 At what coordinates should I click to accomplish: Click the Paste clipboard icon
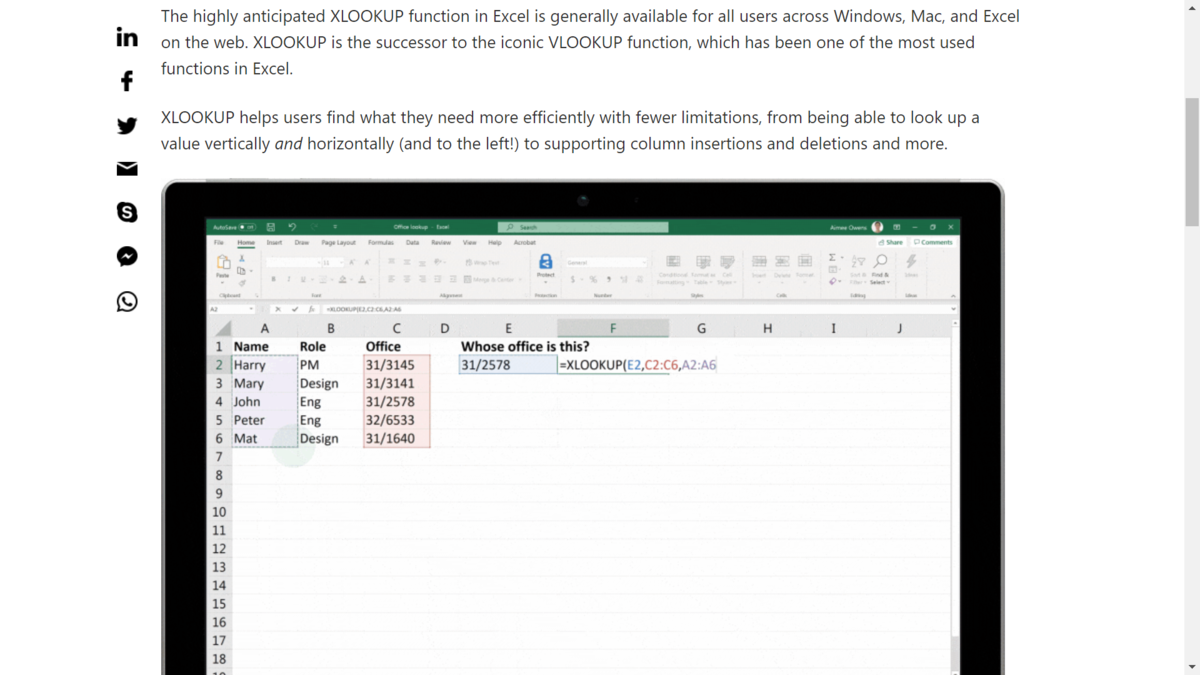click(223, 262)
